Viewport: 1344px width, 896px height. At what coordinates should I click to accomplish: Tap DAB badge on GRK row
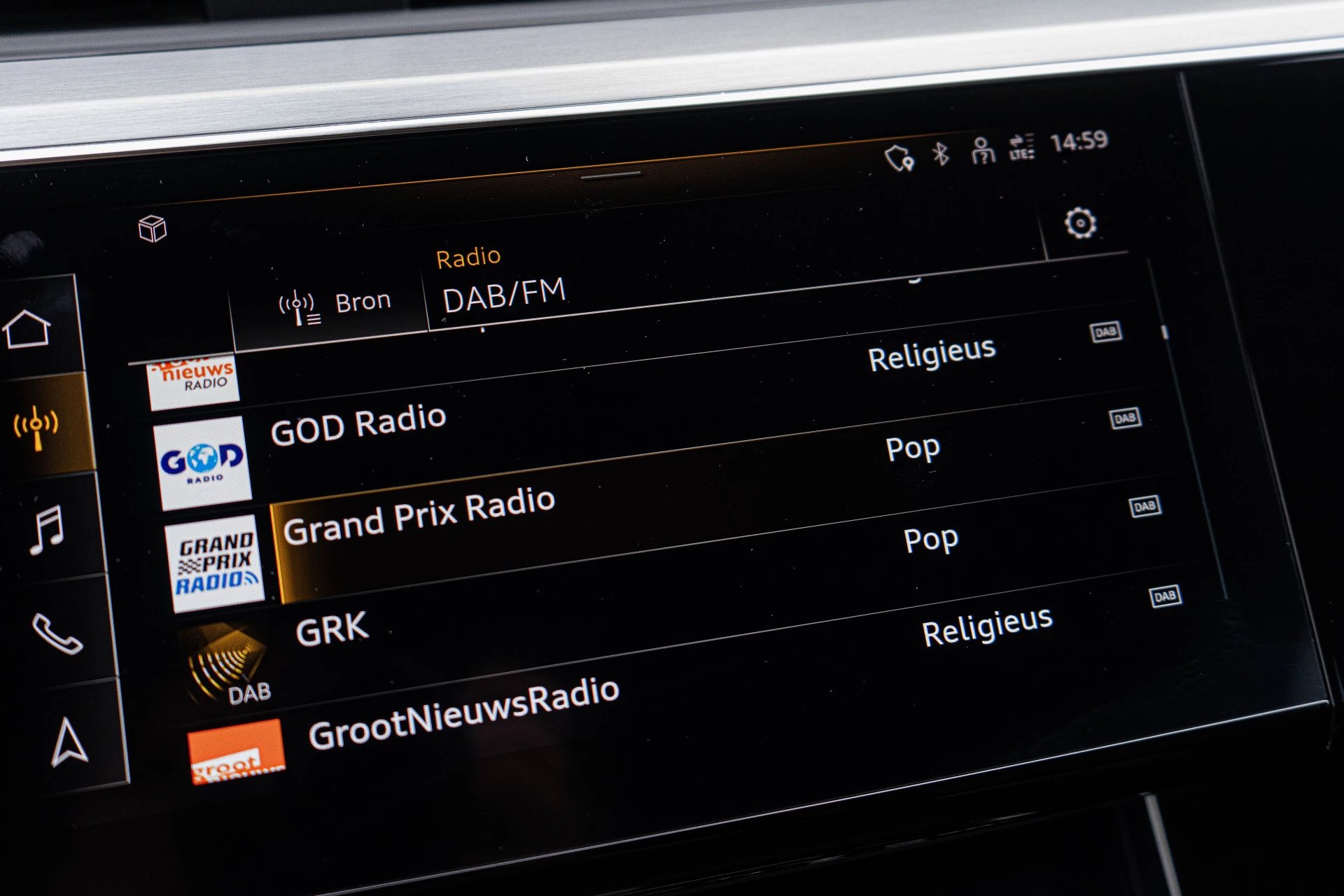1165,596
